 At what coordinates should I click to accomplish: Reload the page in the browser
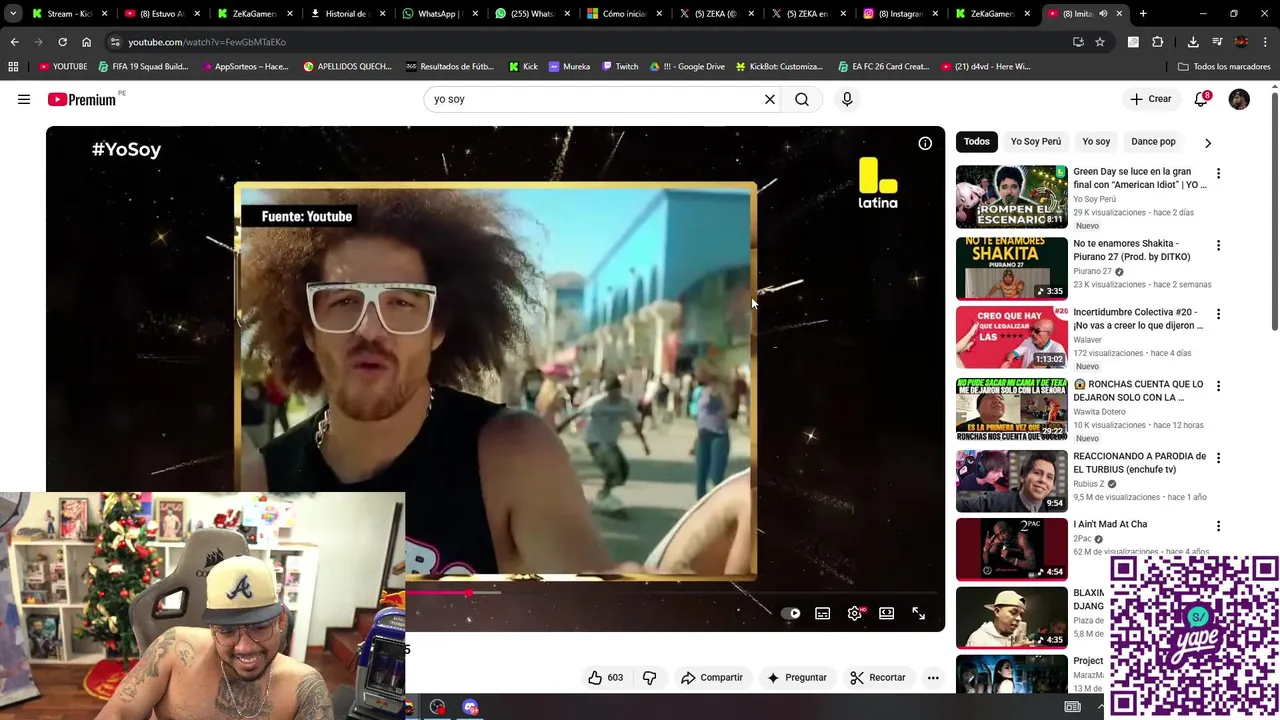point(62,42)
